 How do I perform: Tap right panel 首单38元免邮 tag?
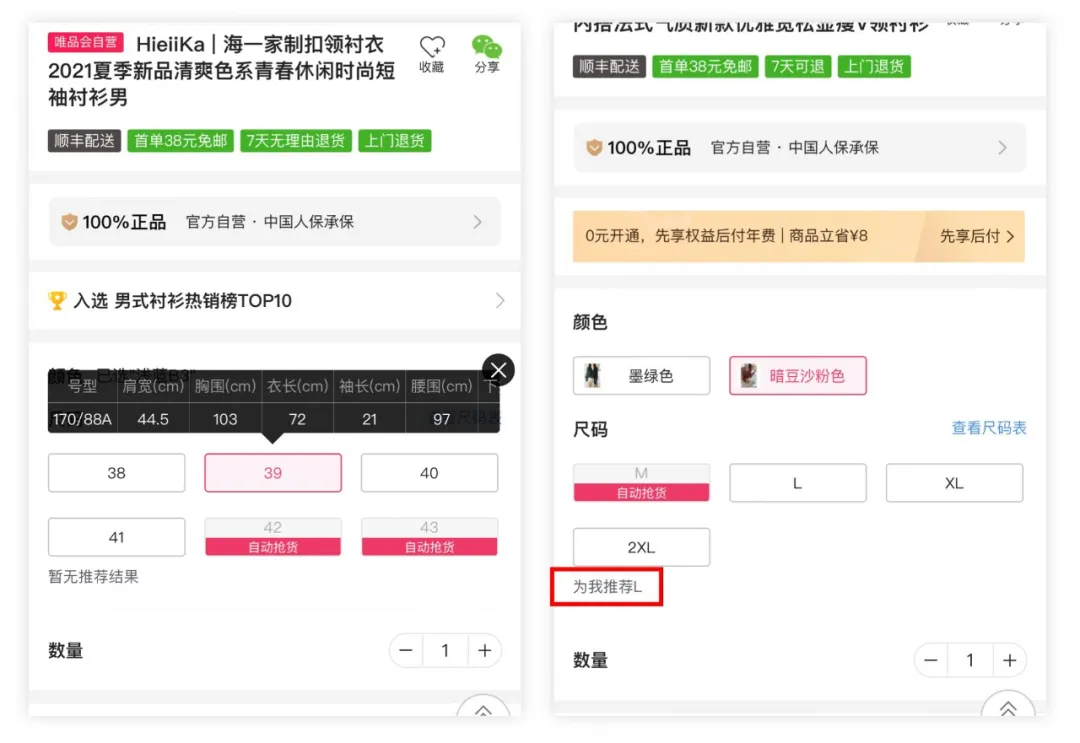(x=705, y=66)
